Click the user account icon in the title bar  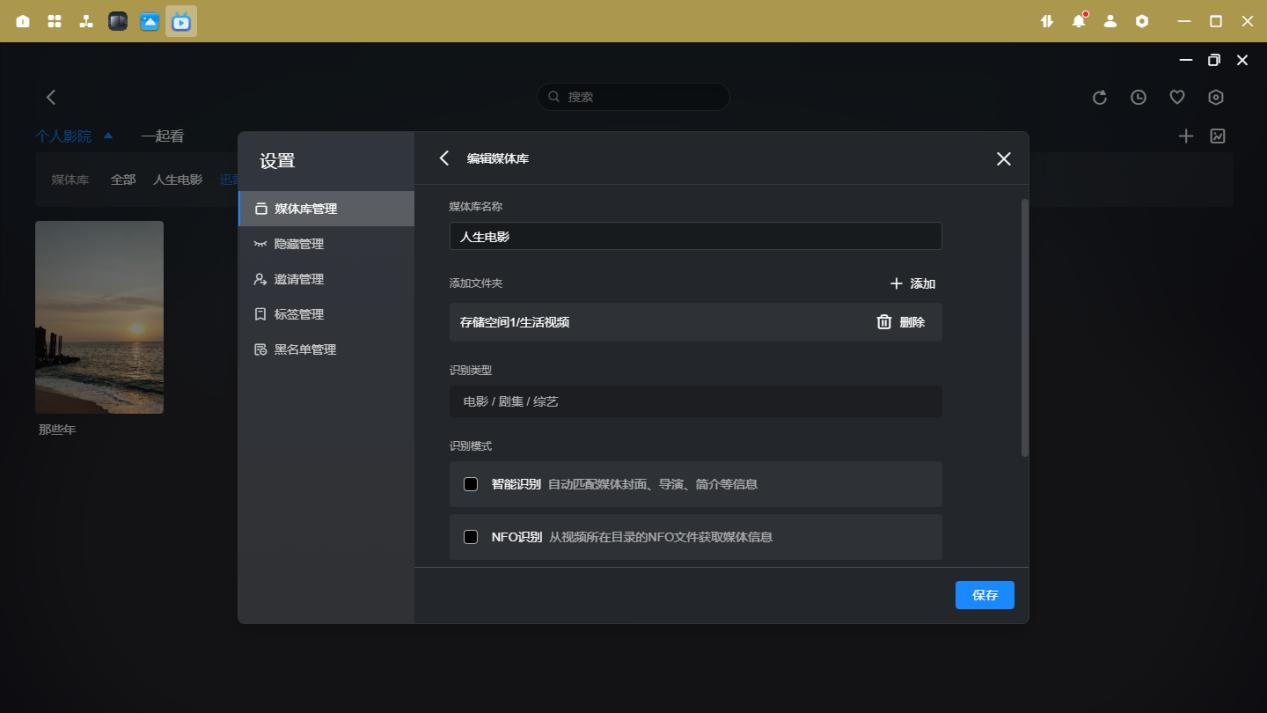click(x=1110, y=19)
